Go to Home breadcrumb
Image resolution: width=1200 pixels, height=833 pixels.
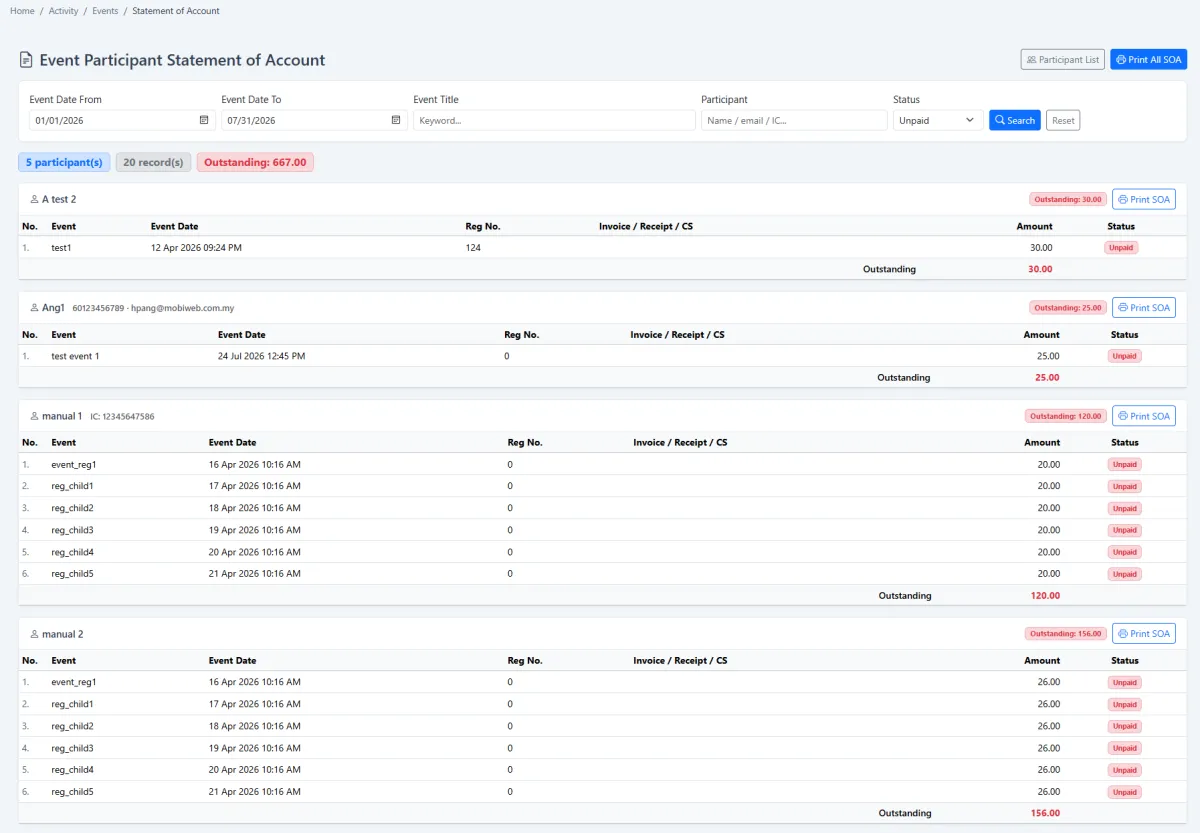[x=22, y=11]
